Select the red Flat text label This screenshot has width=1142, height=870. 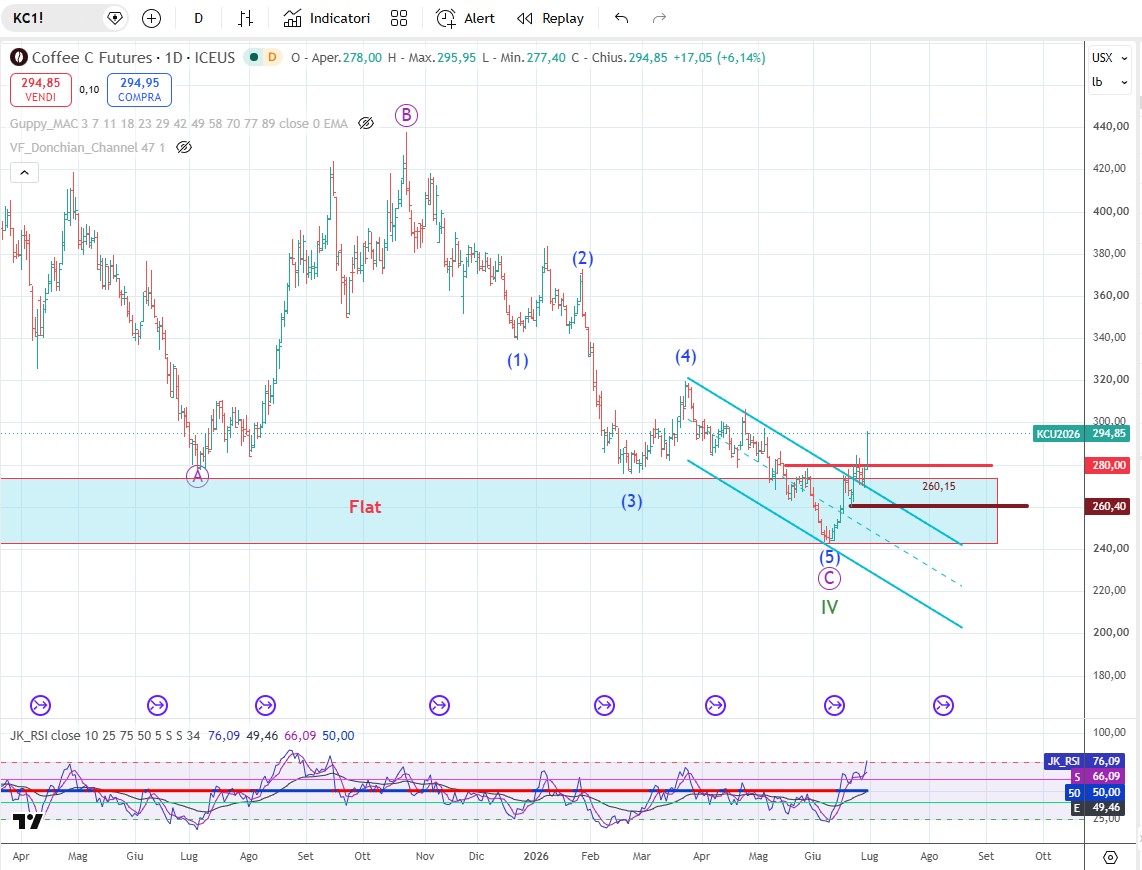point(365,507)
